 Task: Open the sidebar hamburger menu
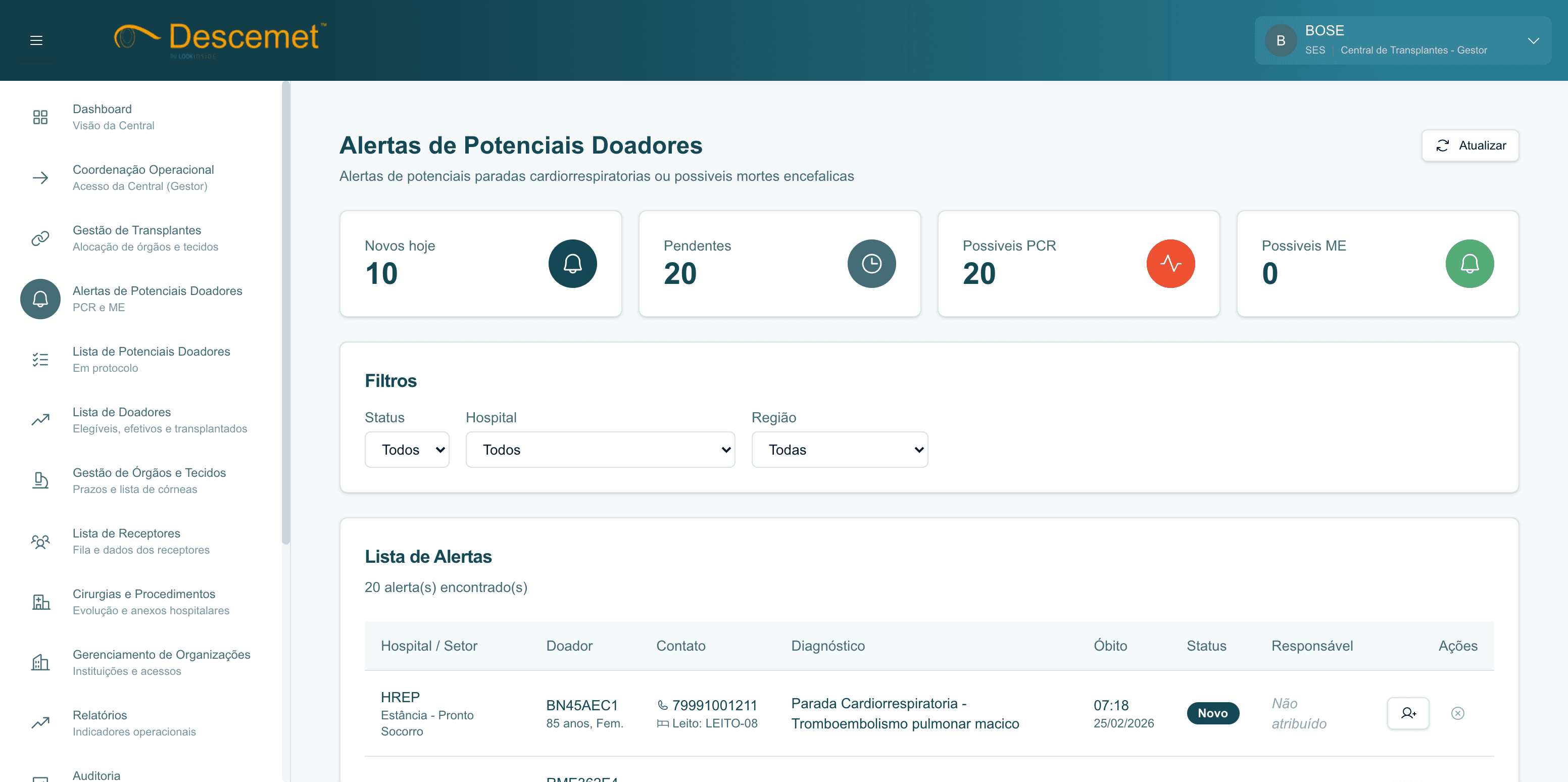pyautogui.click(x=36, y=40)
